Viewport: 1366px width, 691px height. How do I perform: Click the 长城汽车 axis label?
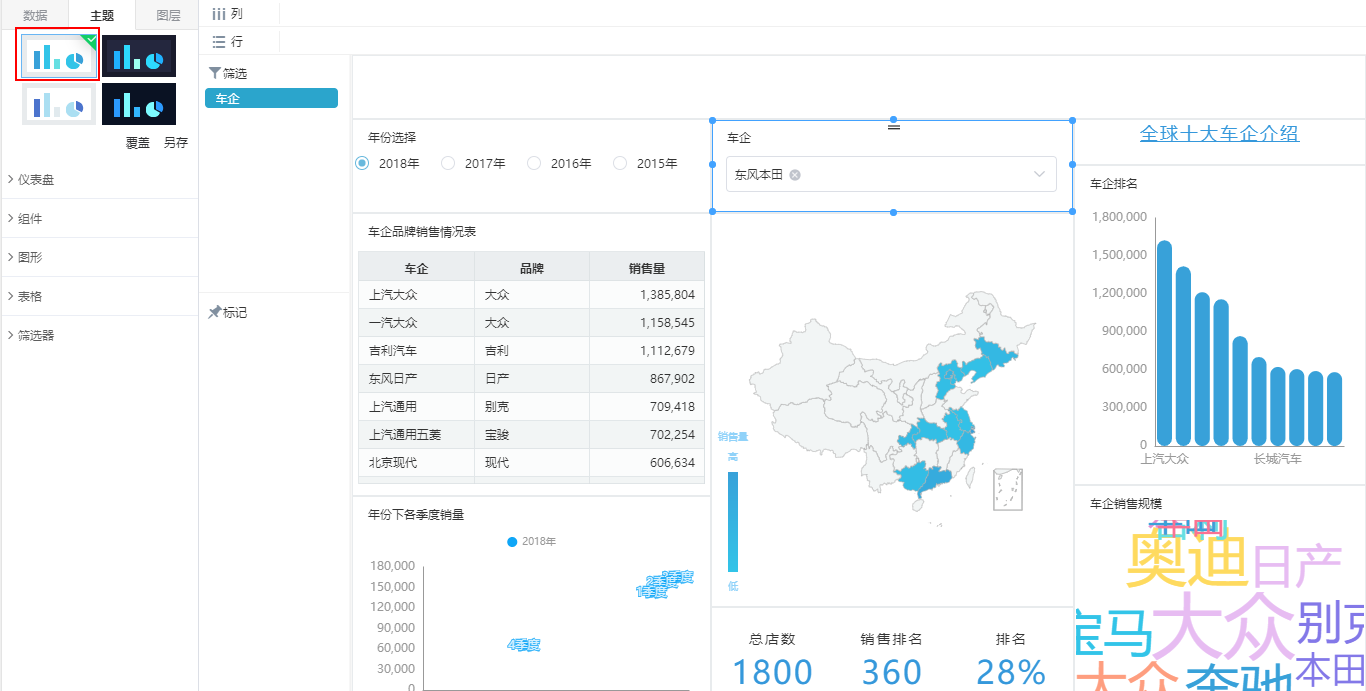[x=1278, y=459]
